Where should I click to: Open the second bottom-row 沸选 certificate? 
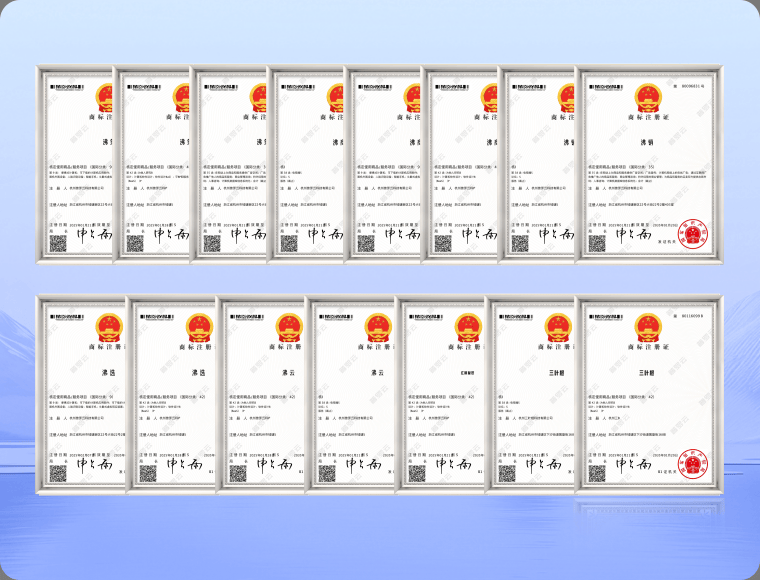(x=170, y=395)
